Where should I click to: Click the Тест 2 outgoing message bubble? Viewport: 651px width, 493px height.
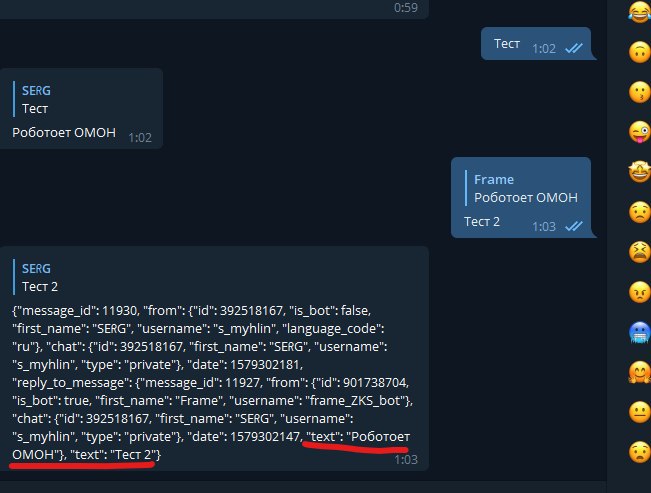521,197
